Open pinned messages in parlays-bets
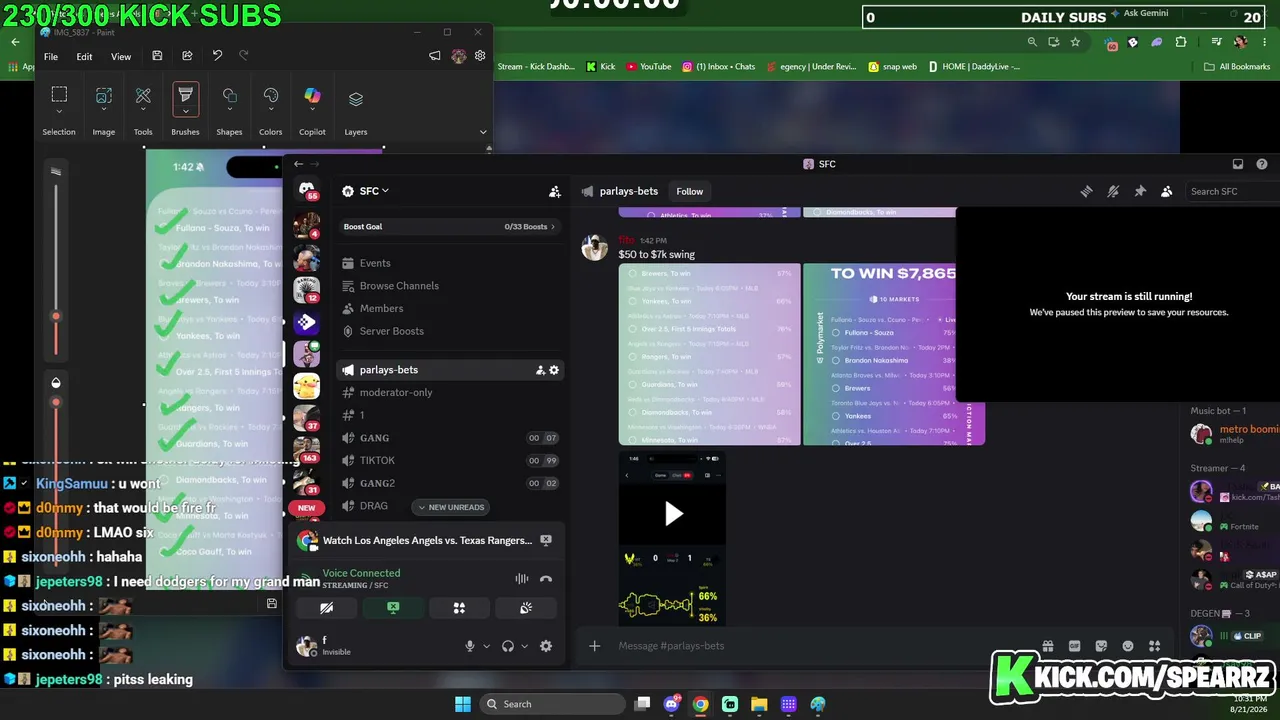This screenshot has width=1280, height=720. click(x=1140, y=191)
